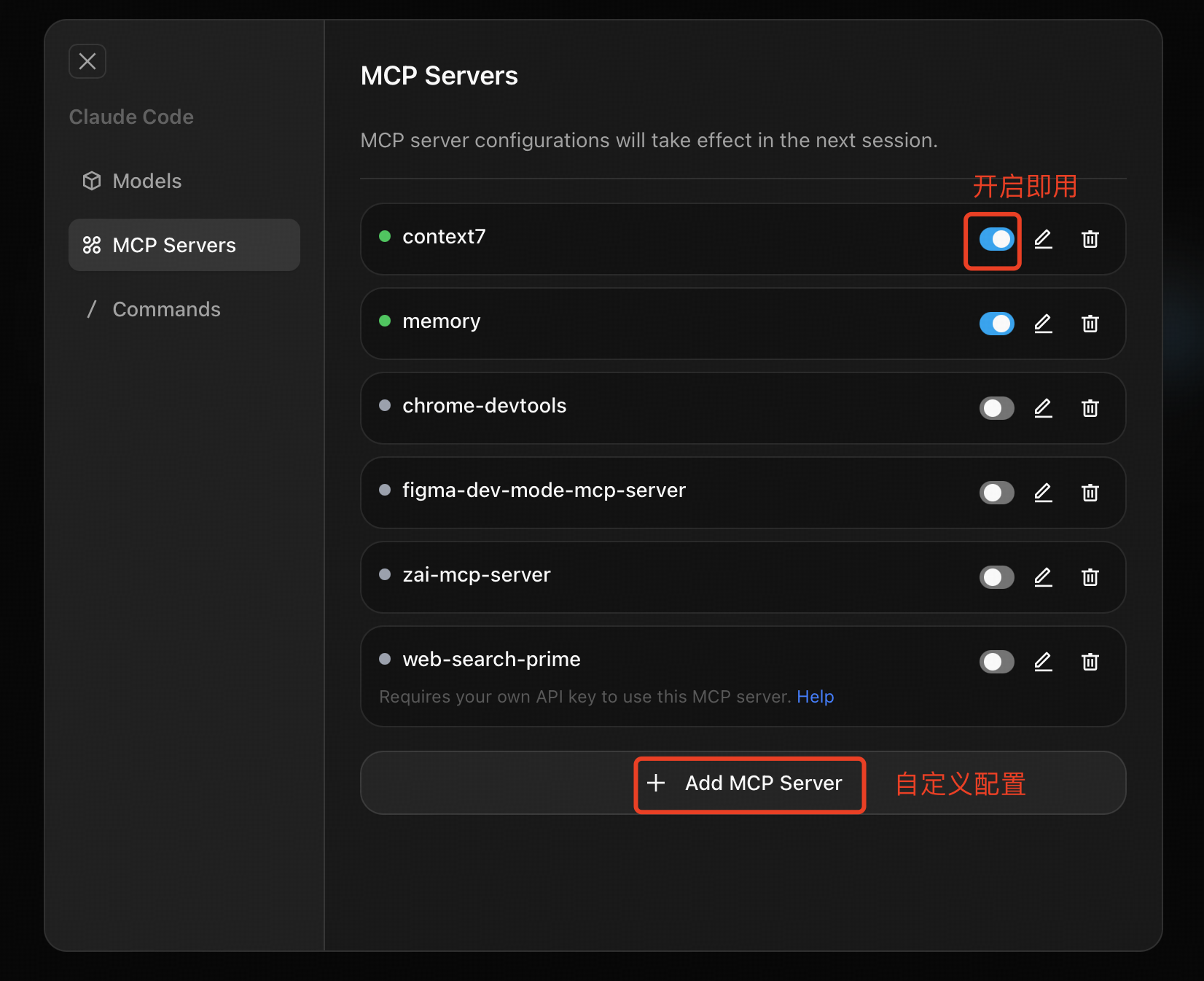Screen dimensions: 1204x981
Task: Disable the context7 server toggle
Action: pyautogui.click(x=996, y=239)
